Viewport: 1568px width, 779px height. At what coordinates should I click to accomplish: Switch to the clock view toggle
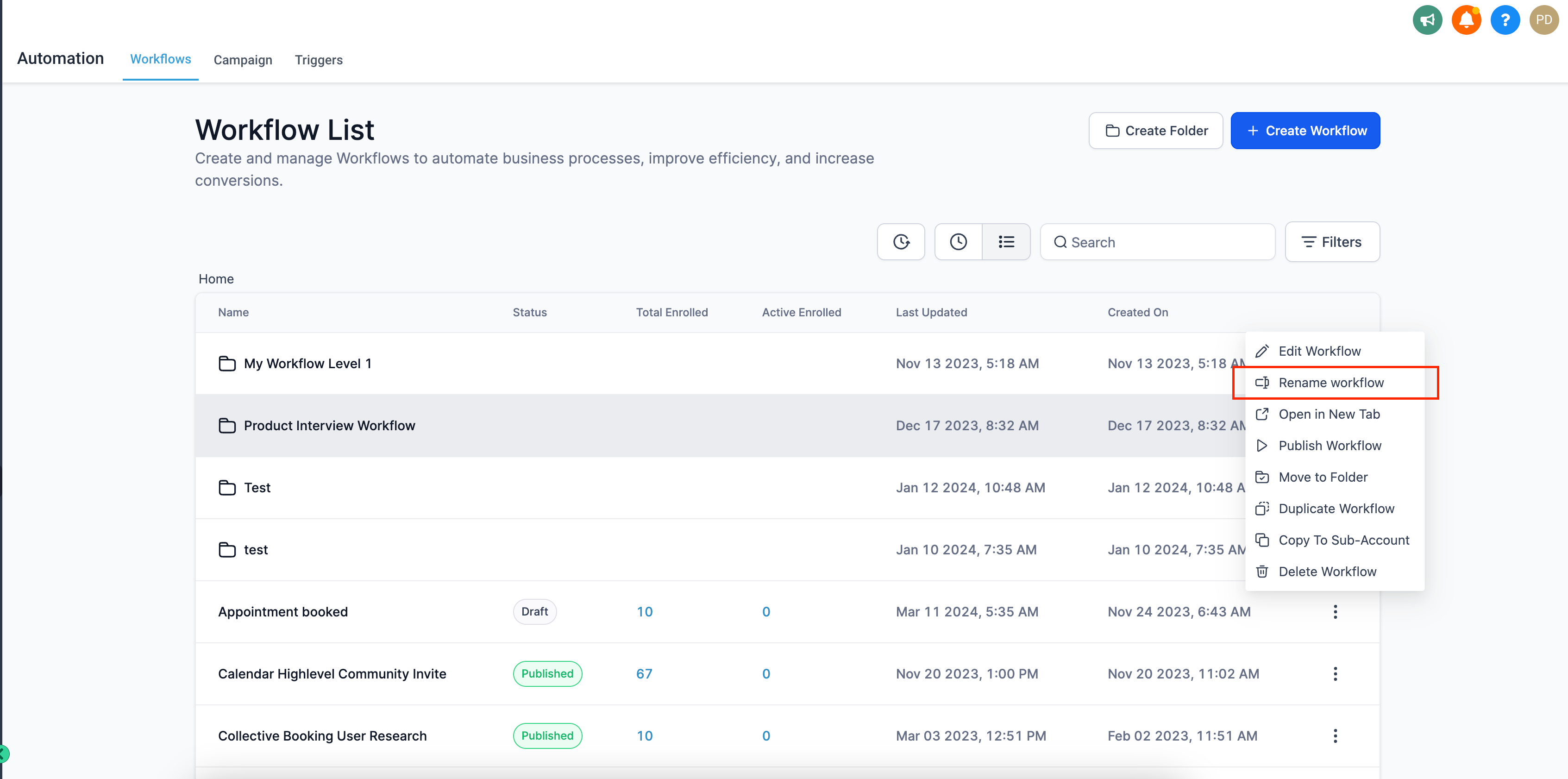coord(958,242)
